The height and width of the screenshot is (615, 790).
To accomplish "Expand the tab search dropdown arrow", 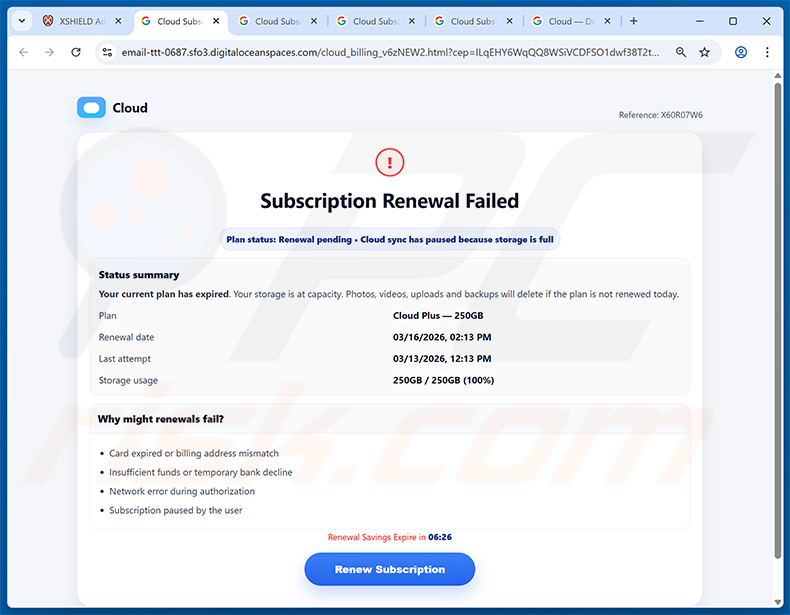I will coord(19,21).
